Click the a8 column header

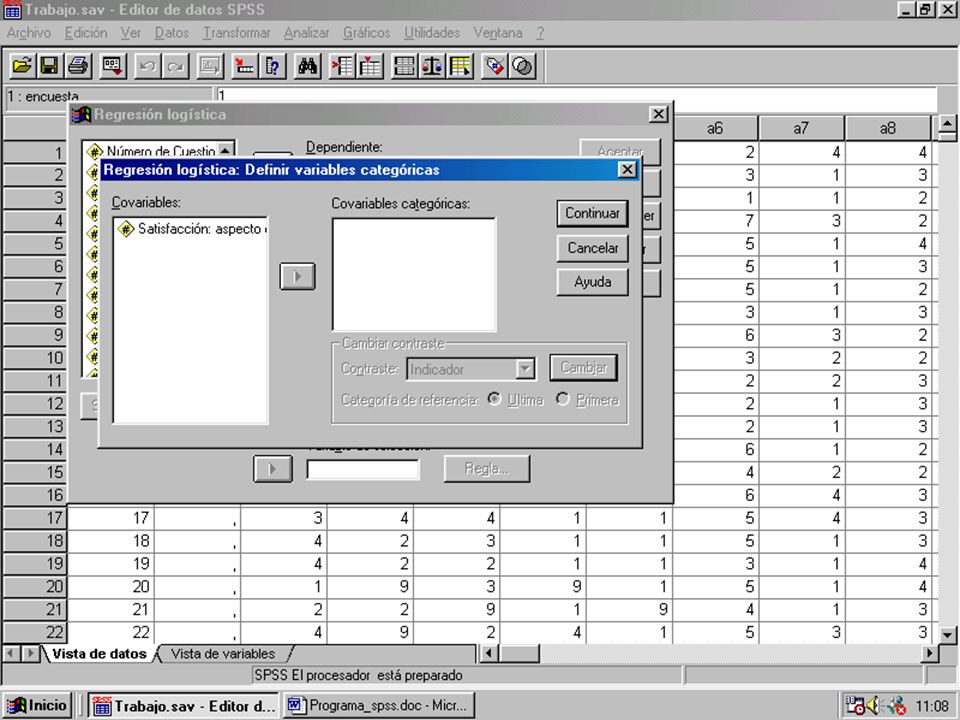pos(888,128)
